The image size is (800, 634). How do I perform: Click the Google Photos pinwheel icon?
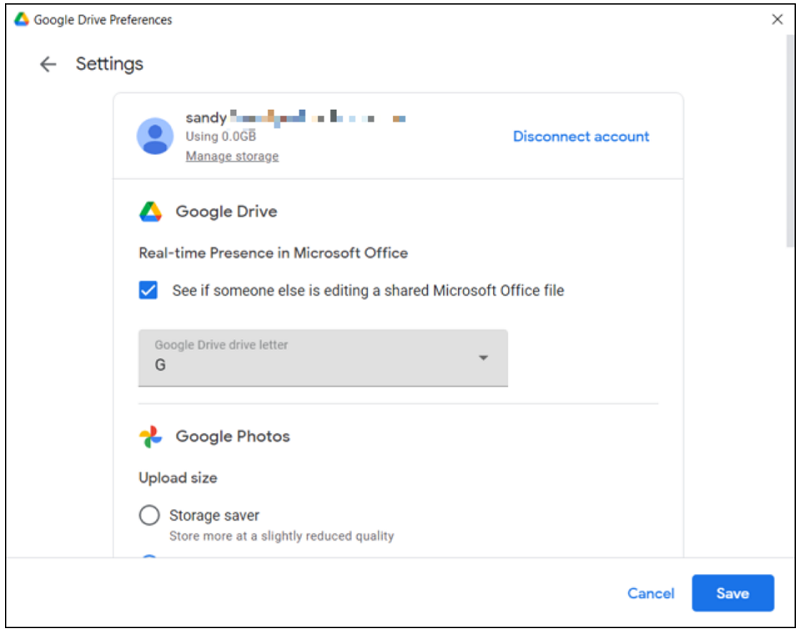pyautogui.click(x=151, y=437)
